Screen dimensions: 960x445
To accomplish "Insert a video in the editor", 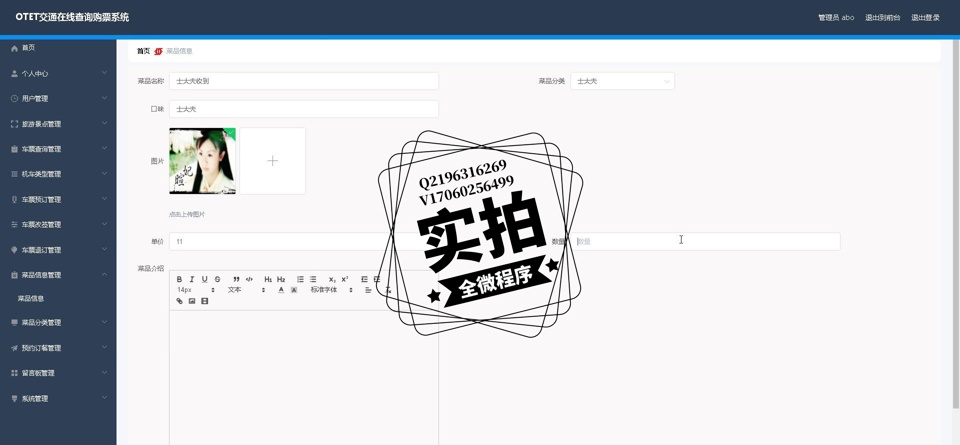I will point(204,301).
